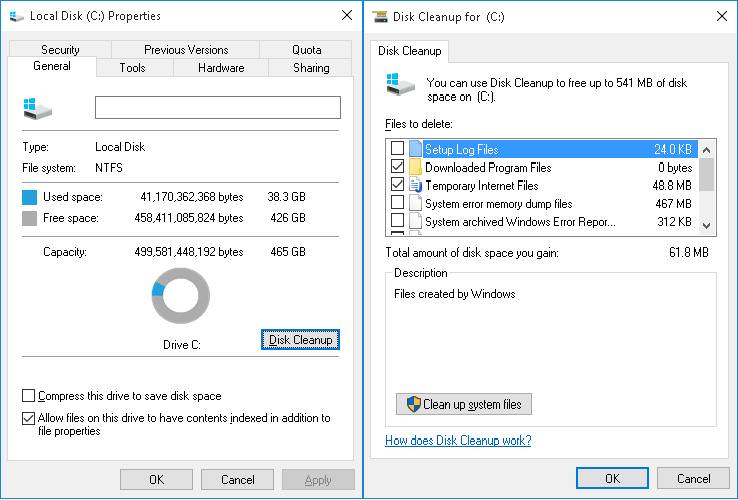Open the Quota tab

(x=306, y=49)
